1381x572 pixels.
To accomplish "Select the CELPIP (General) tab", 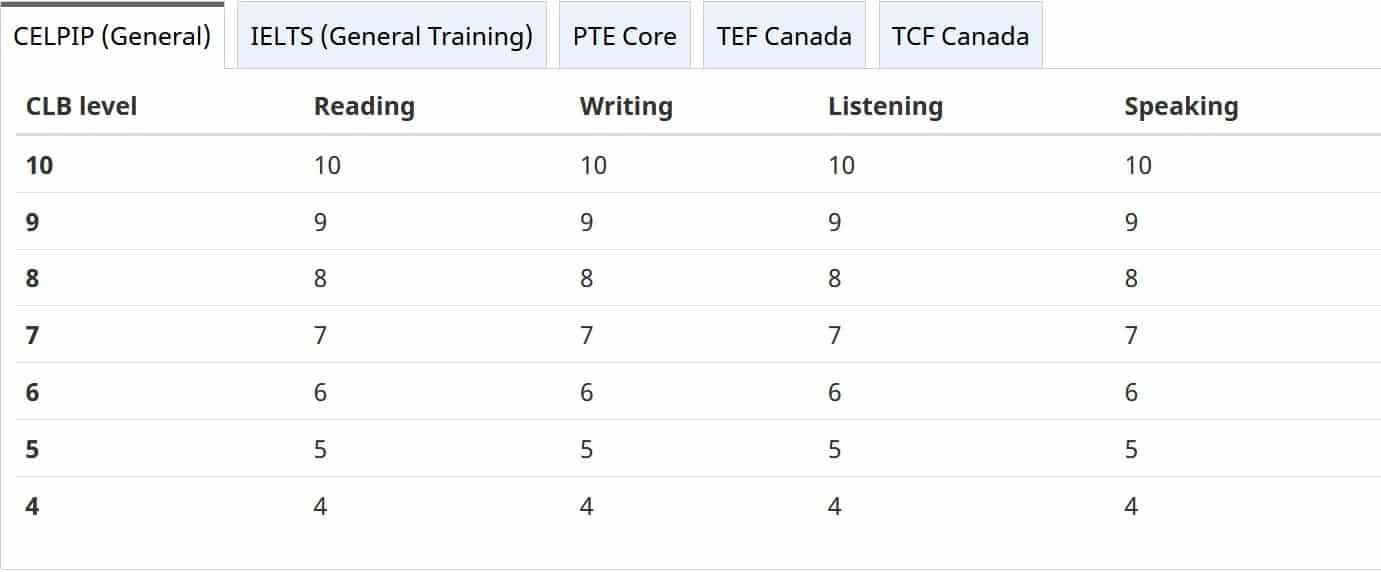I will tap(112, 36).
